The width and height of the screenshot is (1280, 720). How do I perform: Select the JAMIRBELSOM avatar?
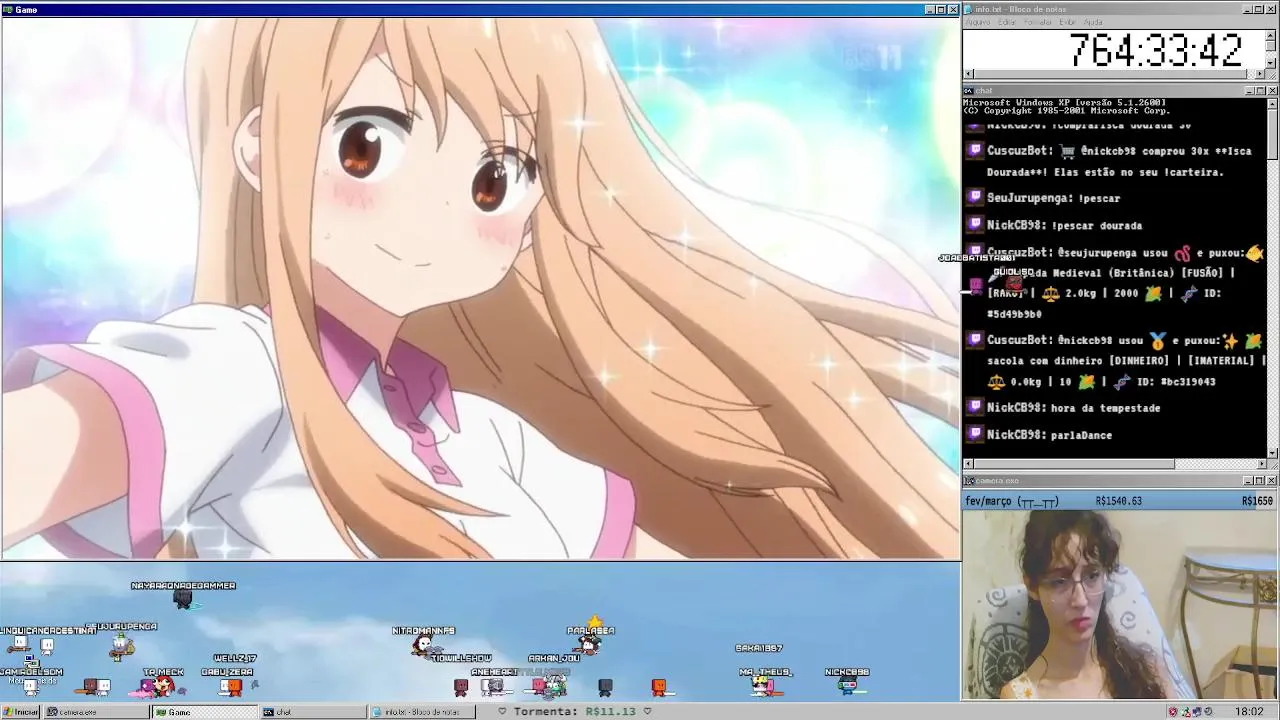(31, 686)
